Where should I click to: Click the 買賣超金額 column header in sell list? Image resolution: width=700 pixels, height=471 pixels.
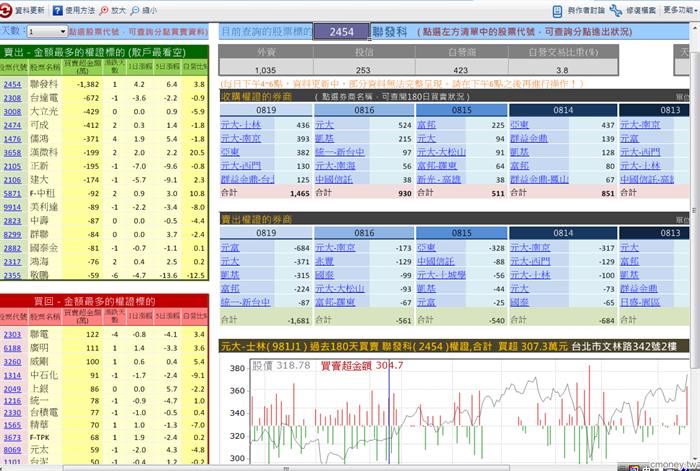pyautogui.click(x=82, y=67)
